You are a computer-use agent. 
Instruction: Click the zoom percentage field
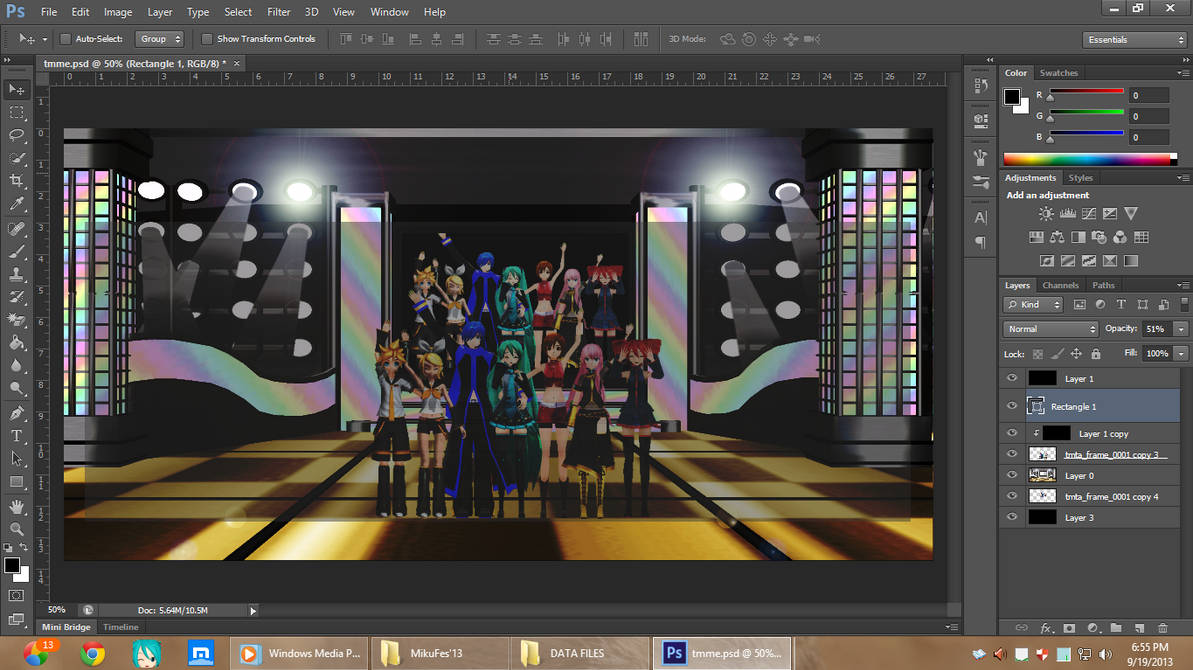(56, 610)
